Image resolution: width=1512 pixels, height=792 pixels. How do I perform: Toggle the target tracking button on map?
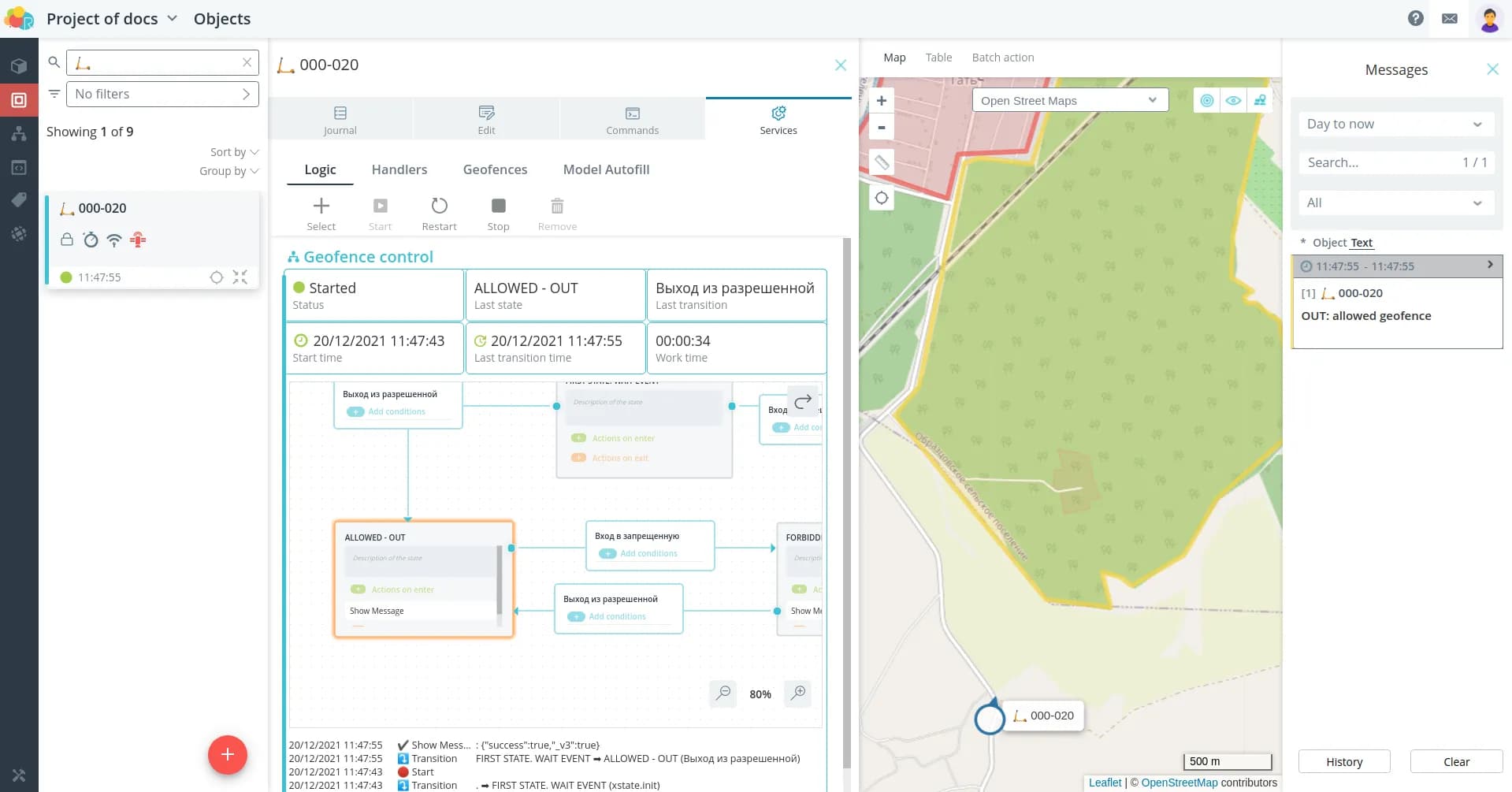1206,101
